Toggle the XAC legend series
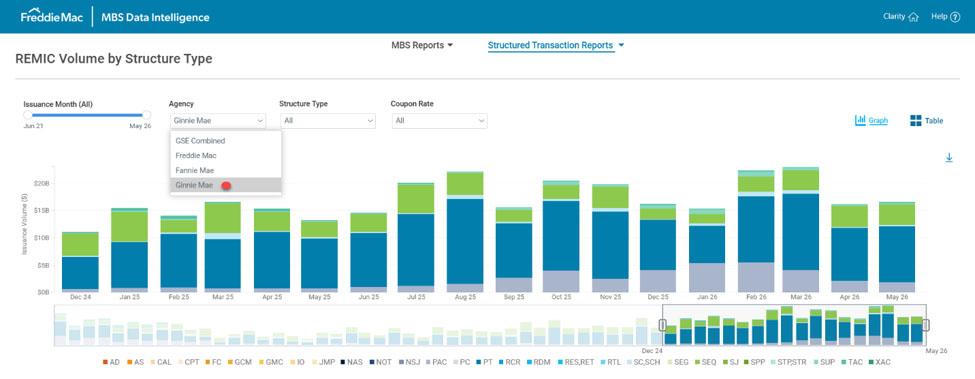This screenshot has width=975, height=379. point(879,361)
